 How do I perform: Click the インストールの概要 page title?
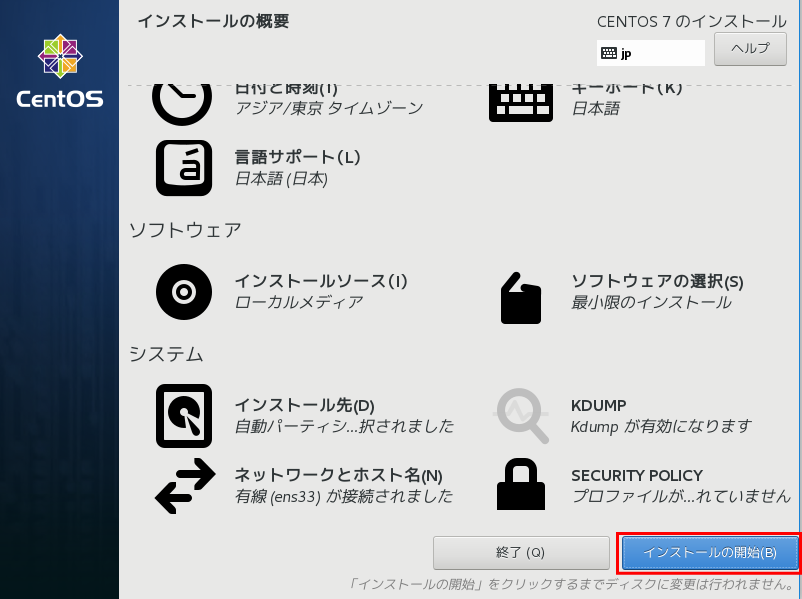[x=213, y=21]
